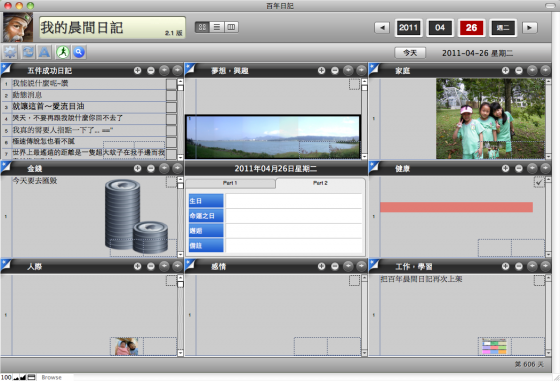Open the year selector 2011
Screen dimensions: 560x381
coord(408,27)
